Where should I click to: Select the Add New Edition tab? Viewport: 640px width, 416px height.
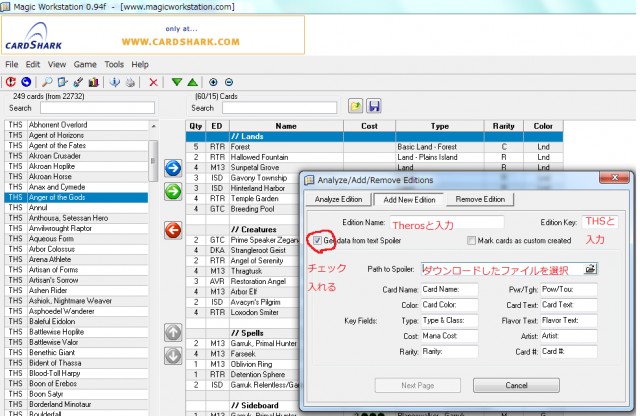click(409, 200)
